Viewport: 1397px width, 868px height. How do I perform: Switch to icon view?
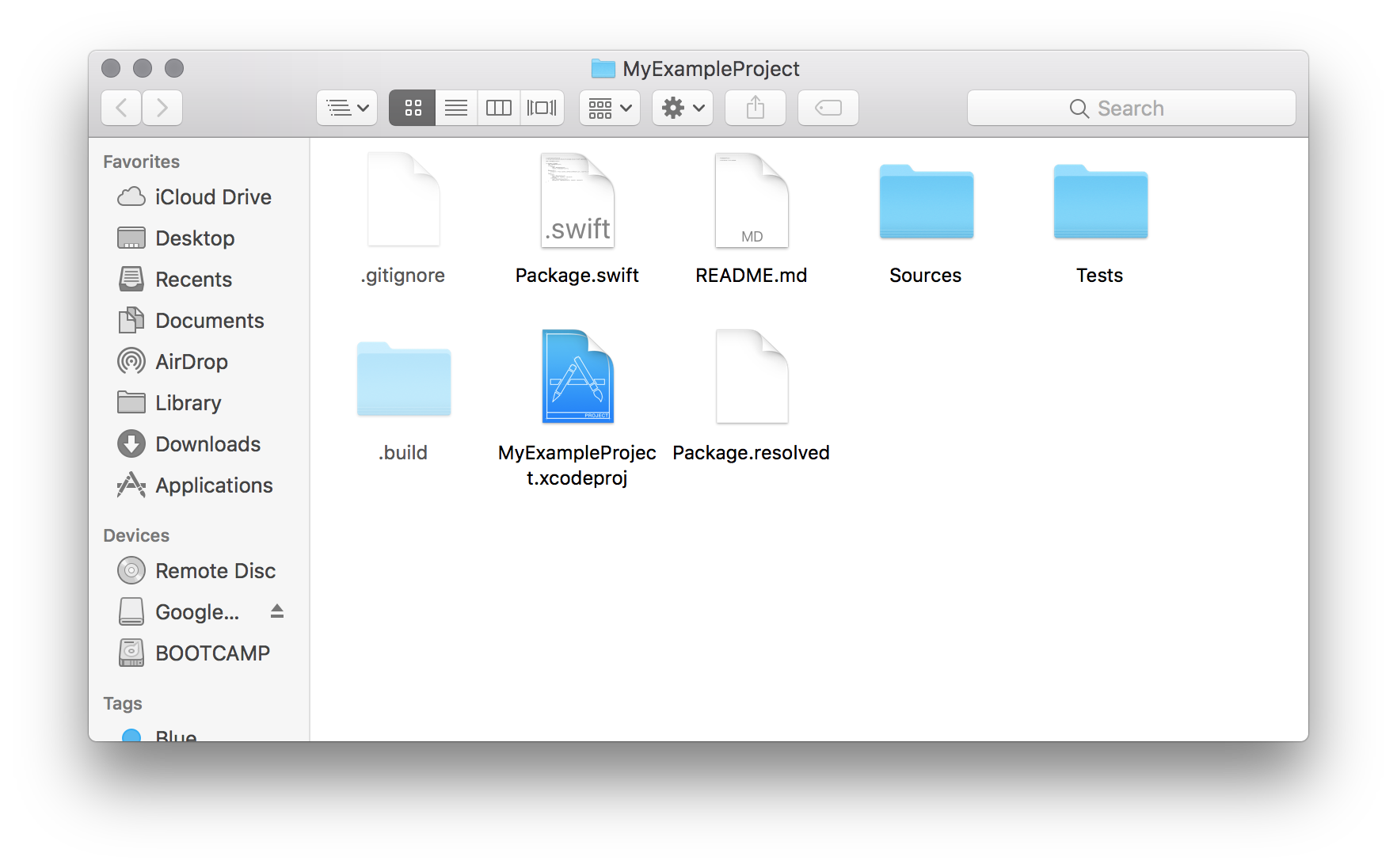[413, 108]
